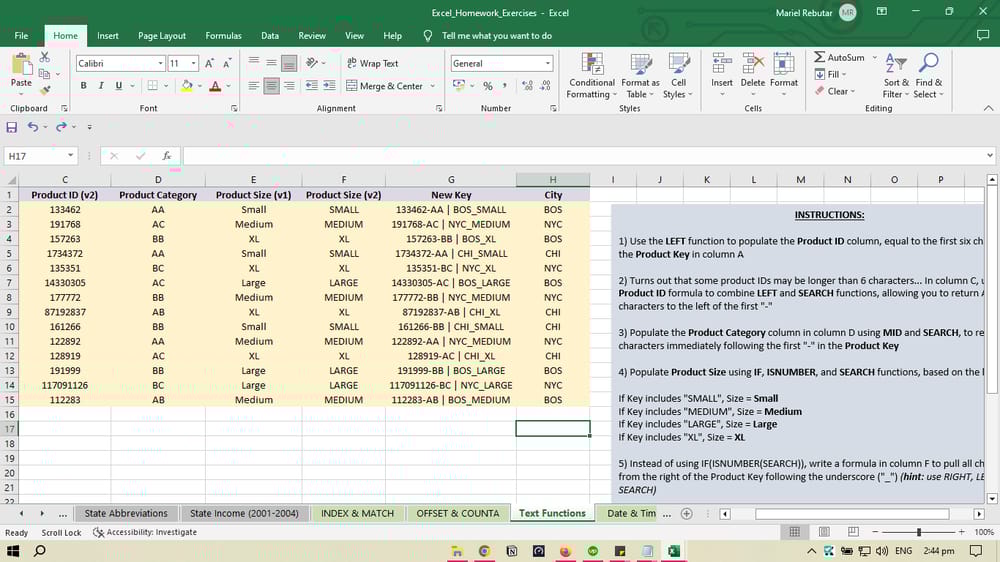Open the Borders icon
The image size is (1000, 562).
[x=152, y=85]
